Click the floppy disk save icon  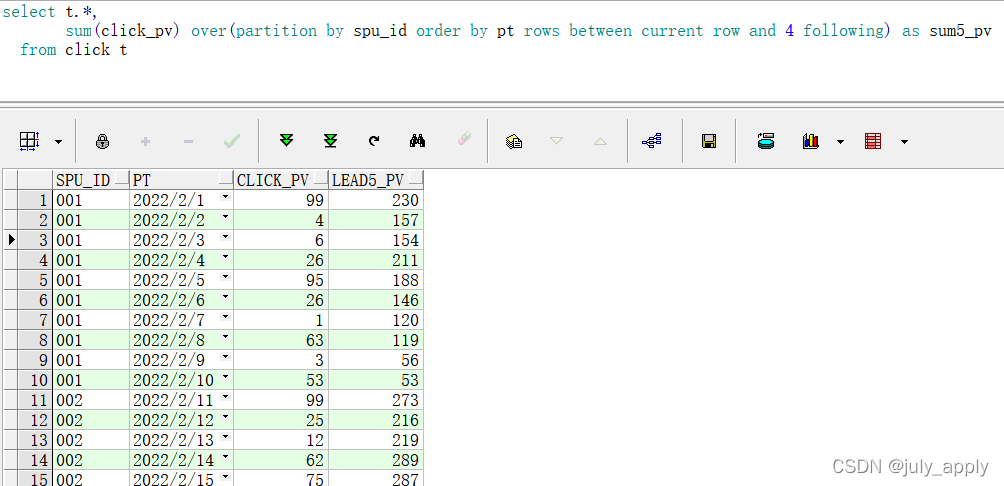point(709,142)
